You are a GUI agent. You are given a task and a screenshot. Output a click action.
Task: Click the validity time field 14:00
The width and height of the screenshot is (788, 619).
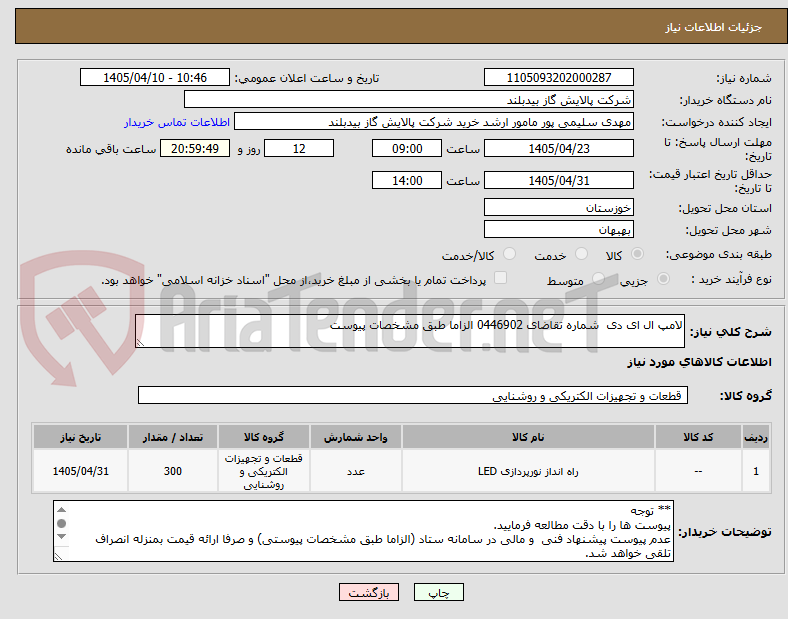407,180
